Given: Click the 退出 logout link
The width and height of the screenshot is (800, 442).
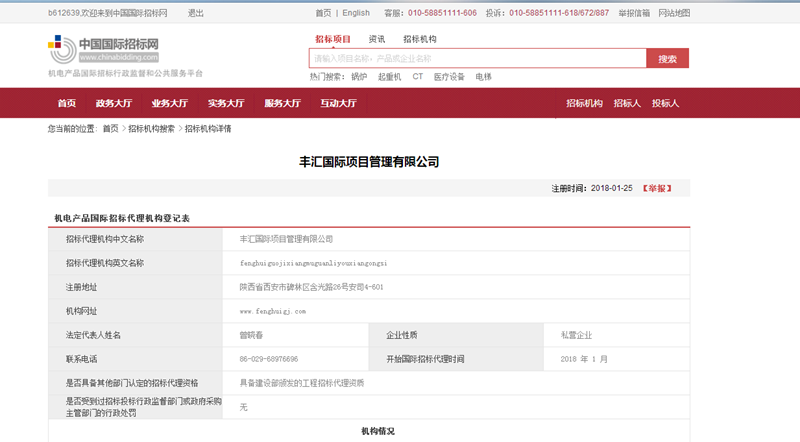Looking at the screenshot, I should [x=195, y=13].
